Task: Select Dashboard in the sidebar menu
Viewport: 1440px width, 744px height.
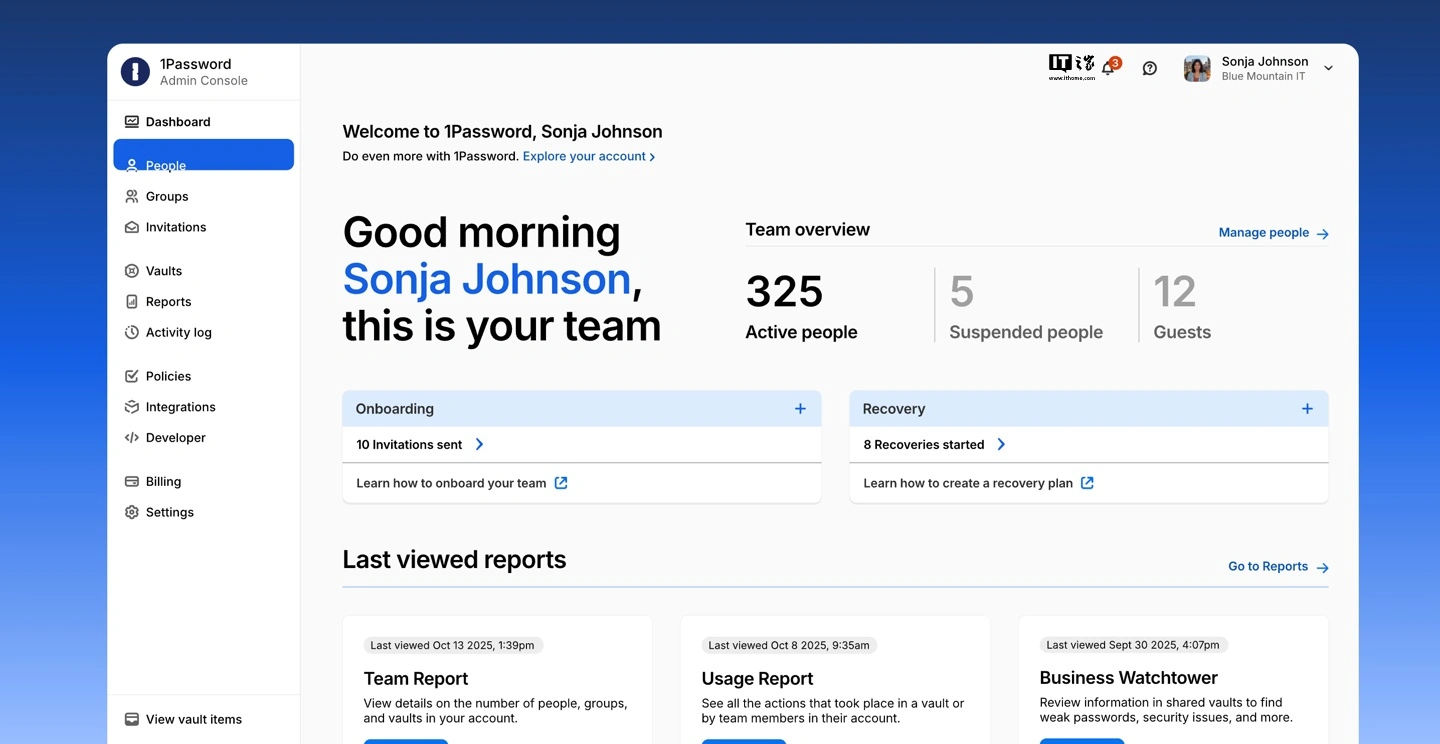Action: [177, 122]
